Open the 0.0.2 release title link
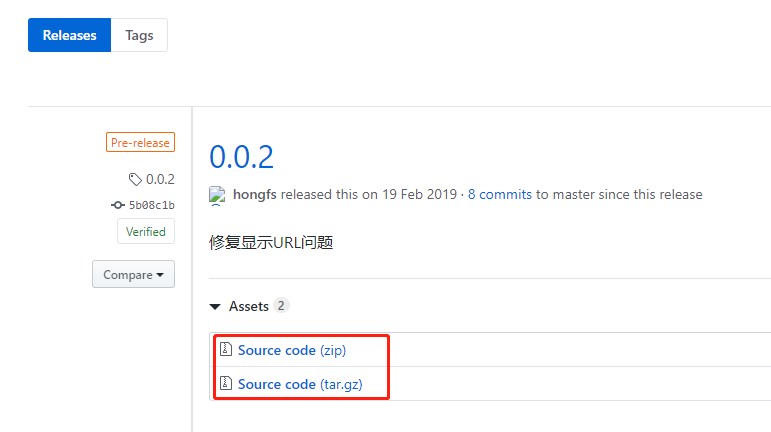 (x=241, y=157)
